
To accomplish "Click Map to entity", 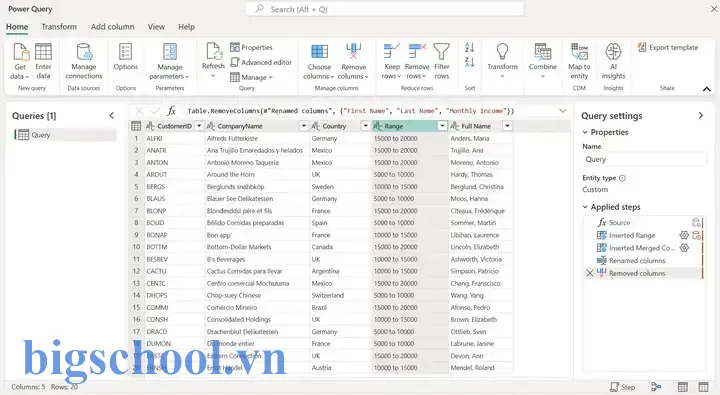I will click(x=579, y=62).
